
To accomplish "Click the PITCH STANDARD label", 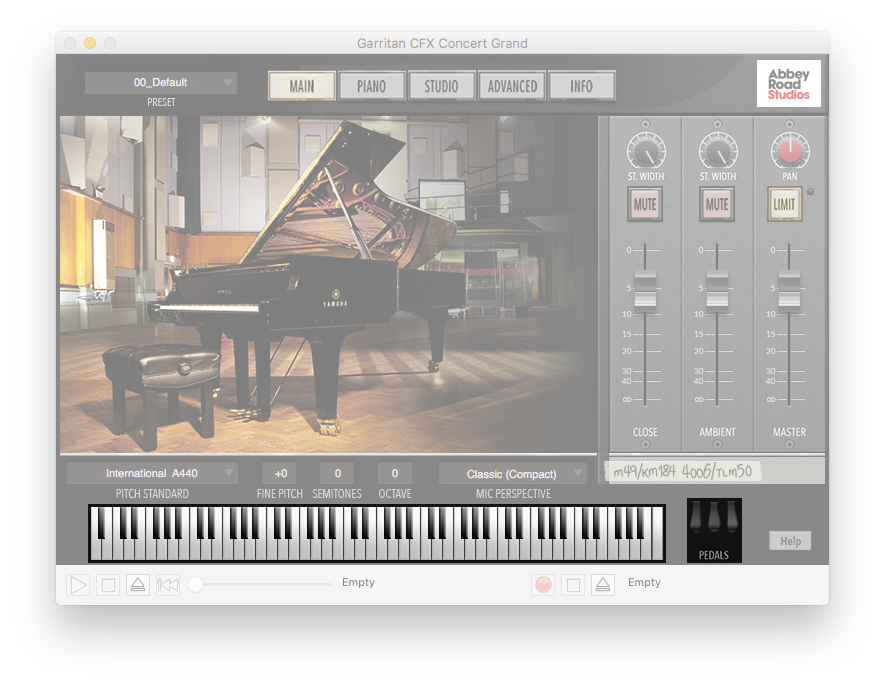I will [x=152, y=494].
